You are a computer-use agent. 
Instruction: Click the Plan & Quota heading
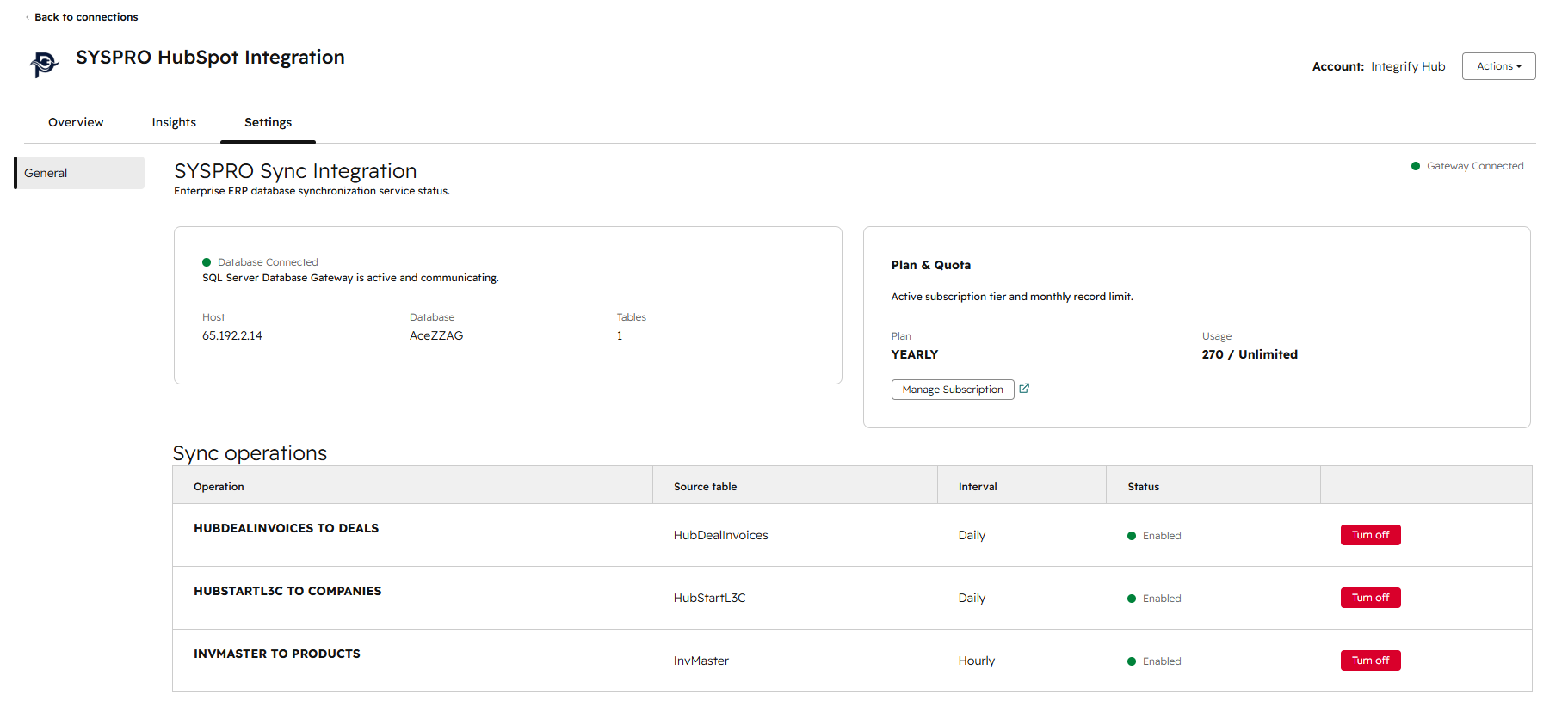[931, 265]
